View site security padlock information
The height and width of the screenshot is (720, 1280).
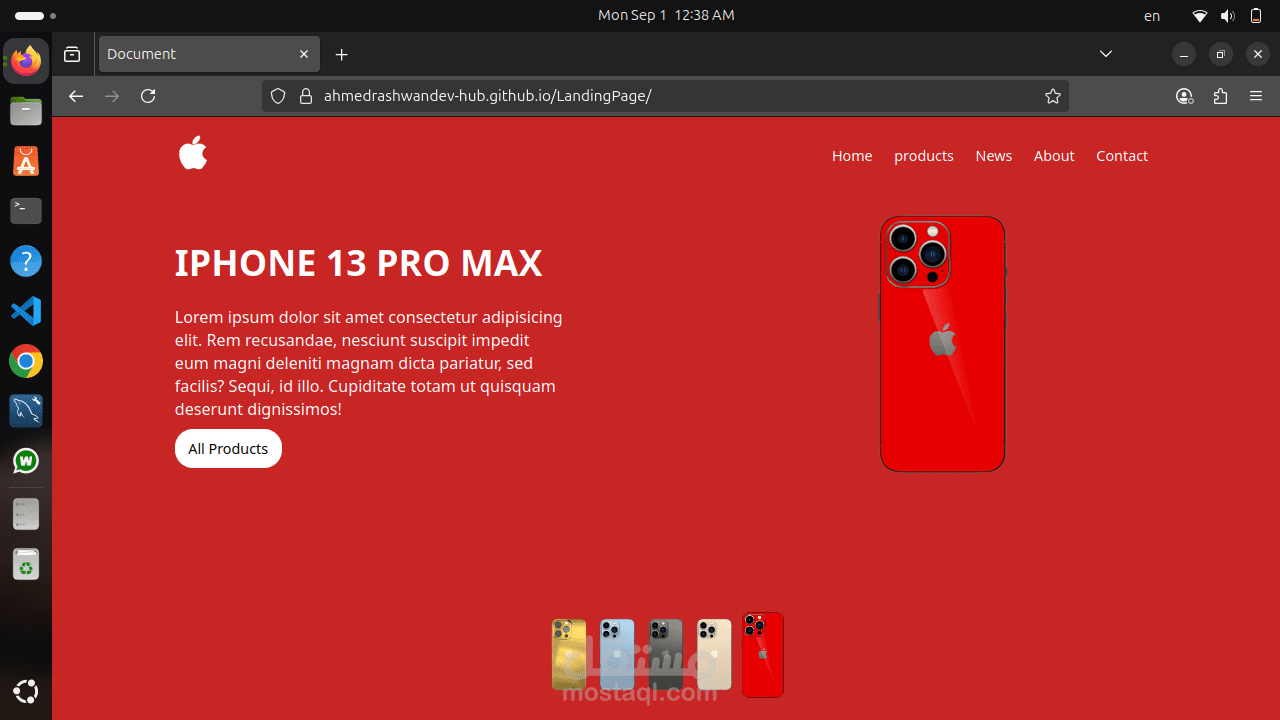click(306, 96)
